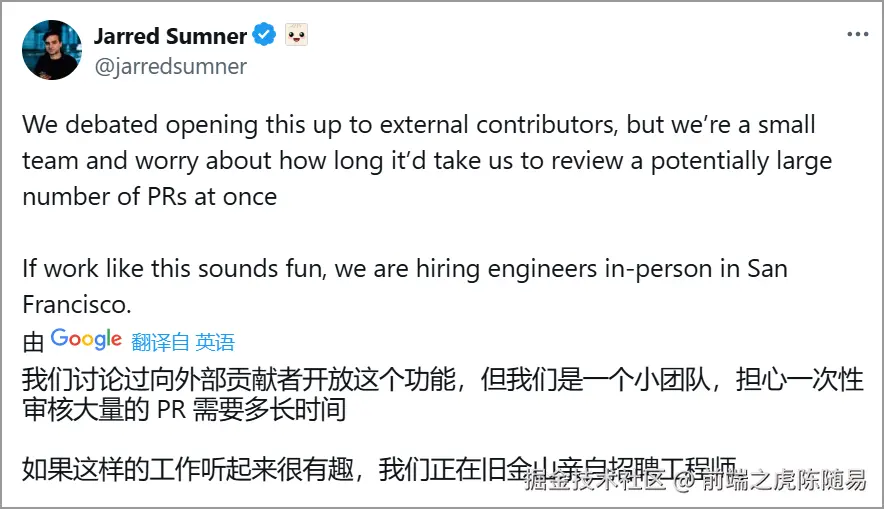Click the Bun emoji beside the name
Viewport: 884px width, 509px height.
pyautogui.click(x=296, y=36)
